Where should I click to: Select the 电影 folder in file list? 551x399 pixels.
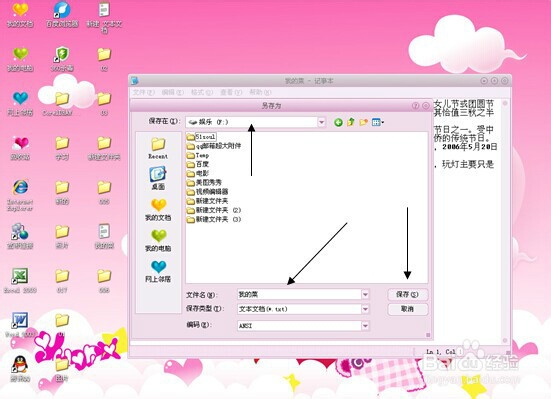click(198, 173)
